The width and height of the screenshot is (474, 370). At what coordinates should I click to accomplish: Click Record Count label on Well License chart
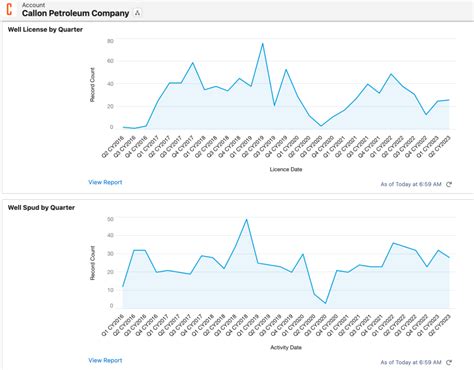[x=92, y=85]
